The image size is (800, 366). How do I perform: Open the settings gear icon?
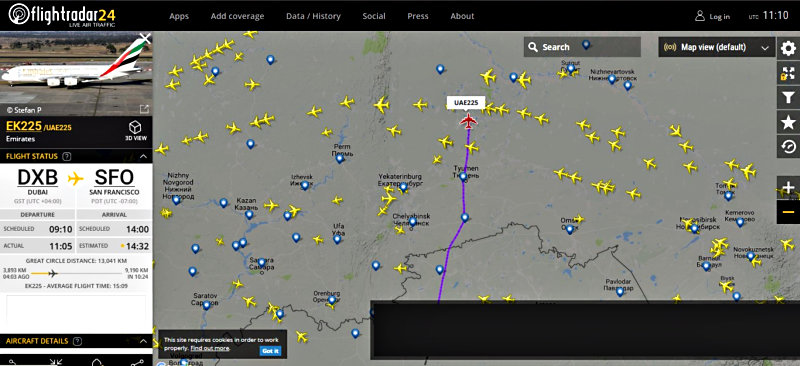pyautogui.click(x=788, y=49)
